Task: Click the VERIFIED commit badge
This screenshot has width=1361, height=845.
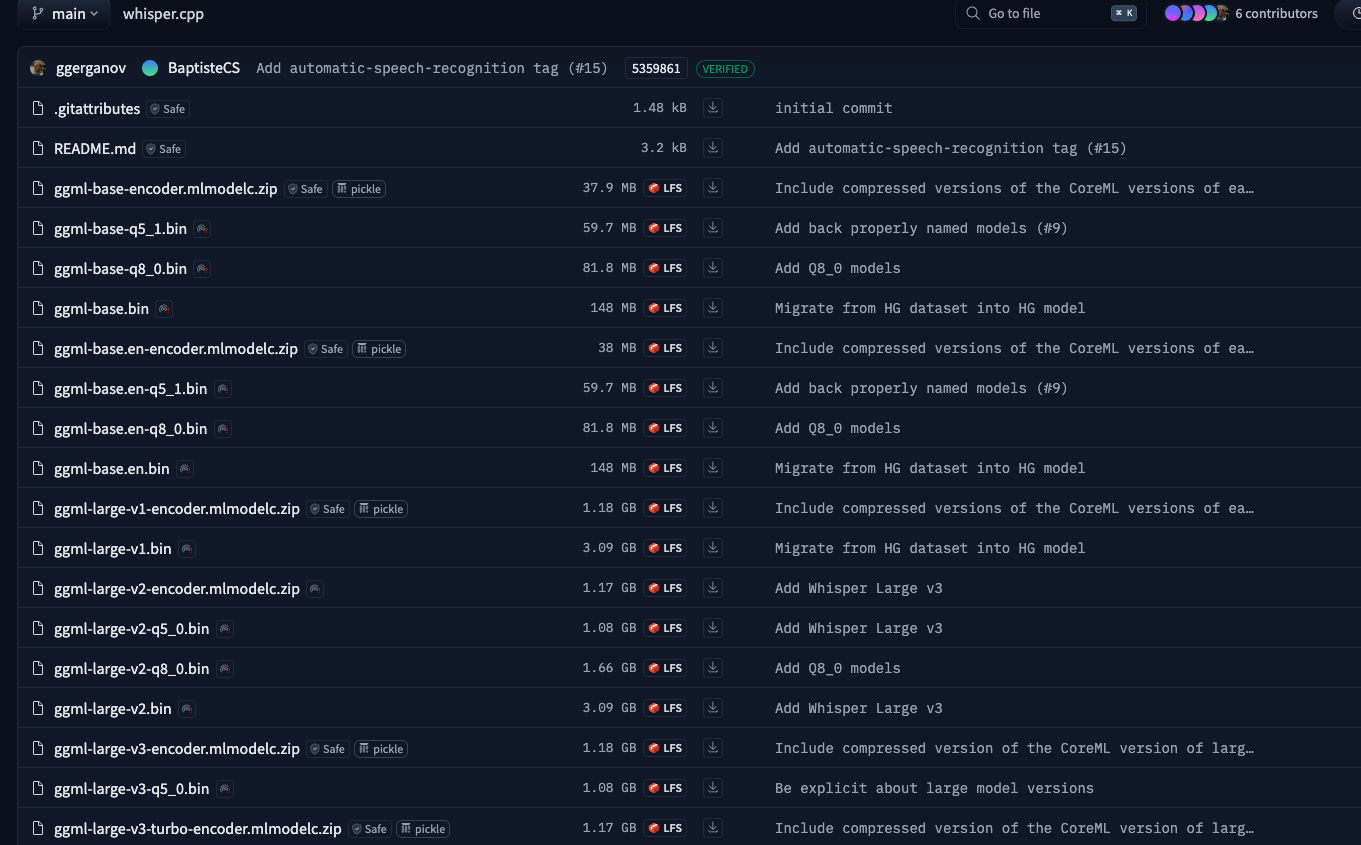Action: point(725,69)
